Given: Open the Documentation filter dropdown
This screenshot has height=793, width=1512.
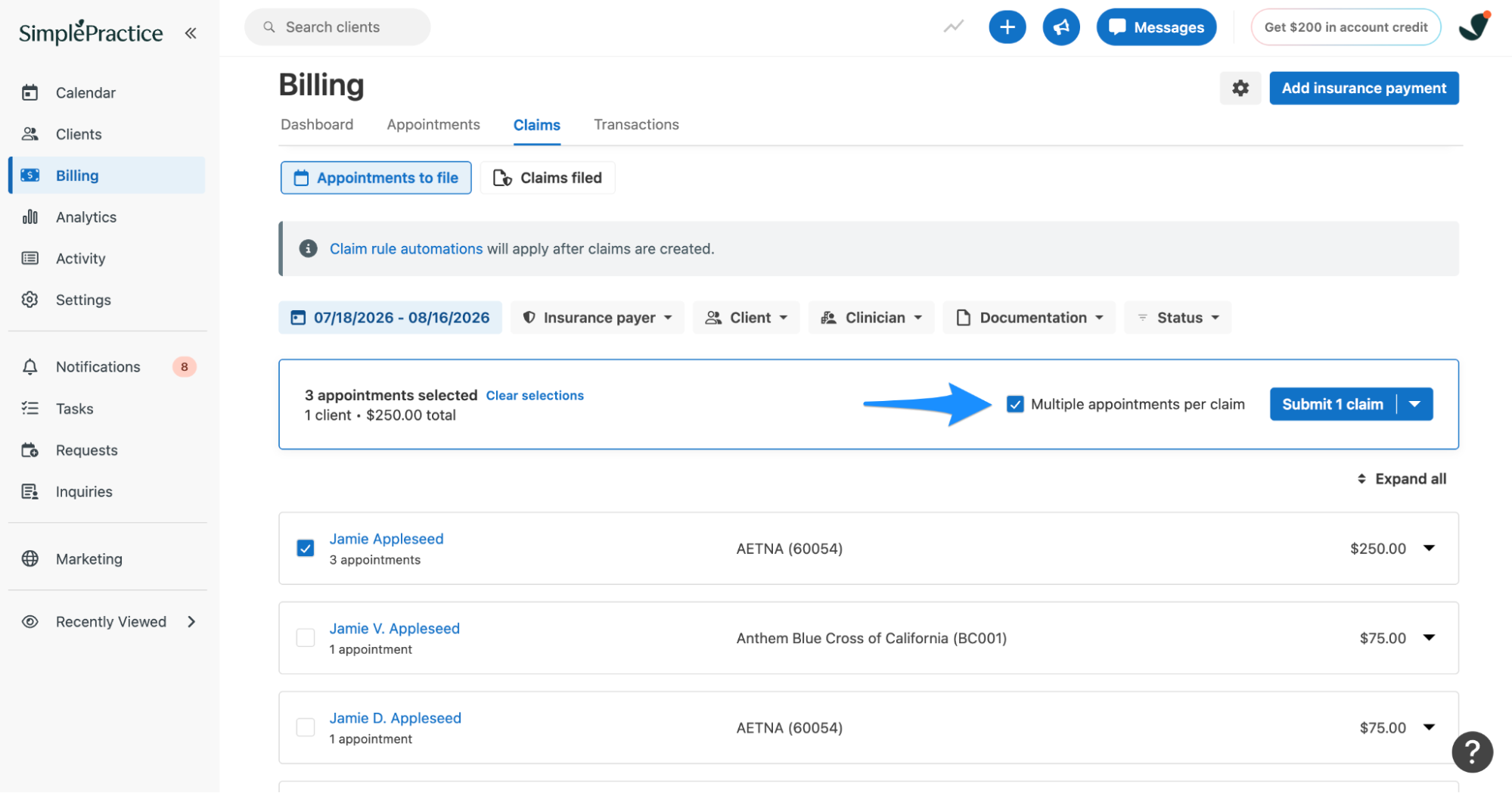Looking at the screenshot, I should click(x=1029, y=318).
